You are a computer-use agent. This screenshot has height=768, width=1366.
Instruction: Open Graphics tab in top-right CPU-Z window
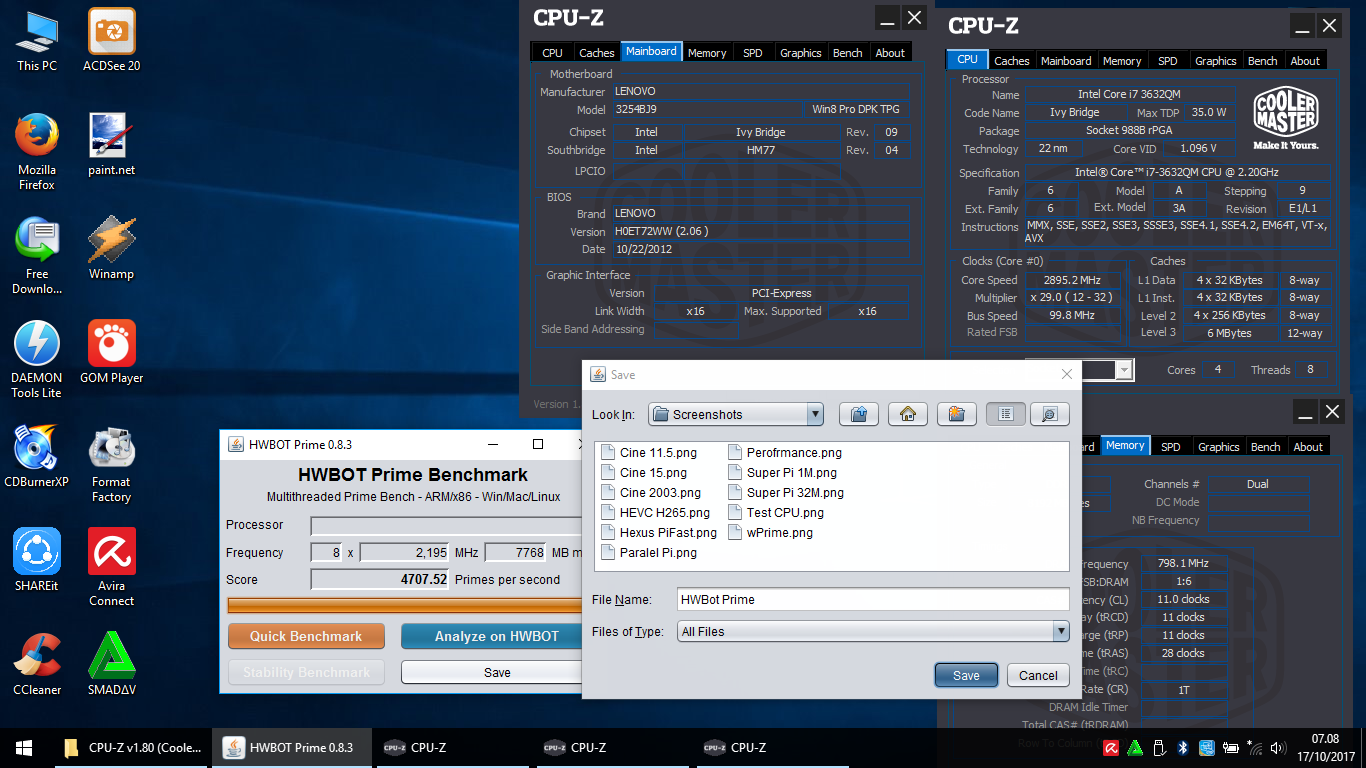pyautogui.click(x=1216, y=61)
